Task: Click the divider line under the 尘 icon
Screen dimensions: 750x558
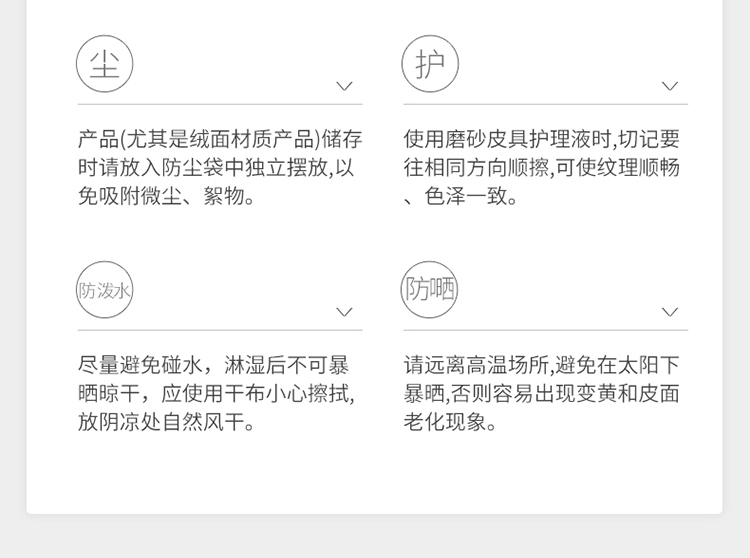Action: pos(220,104)
